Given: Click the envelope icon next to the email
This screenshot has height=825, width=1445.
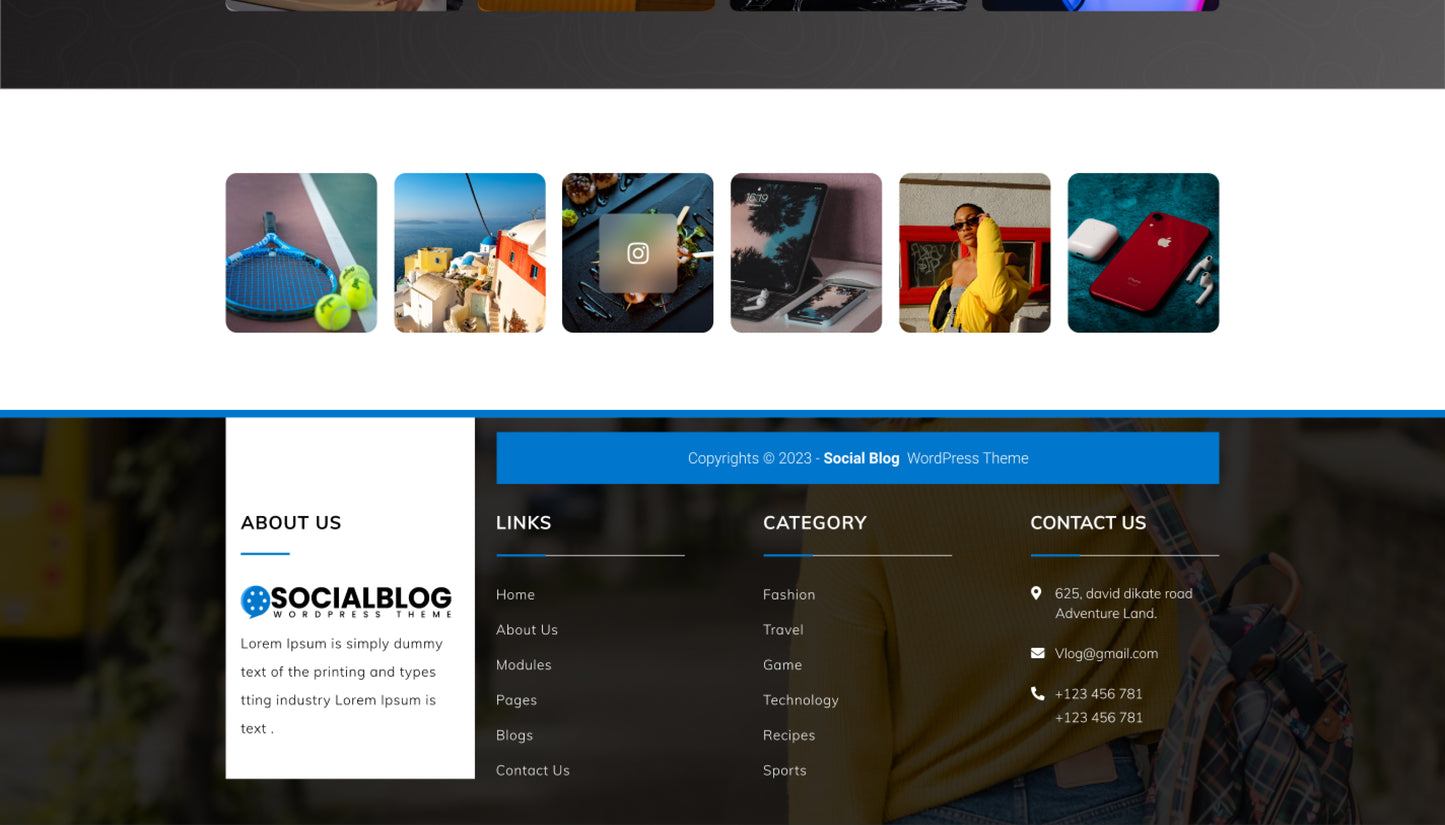Looking at the screenshot, I should 1037,652.
